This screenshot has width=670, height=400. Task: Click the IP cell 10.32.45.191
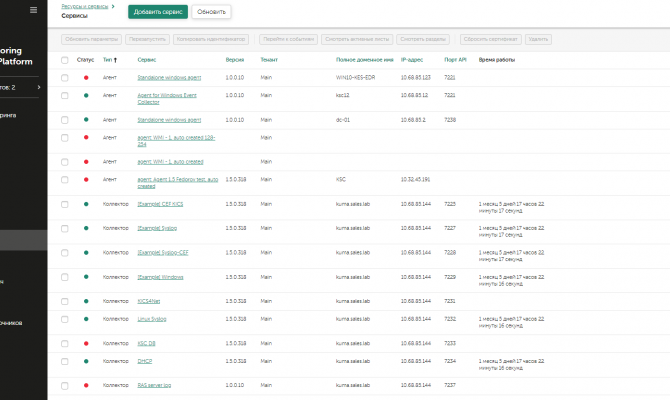tap(415, 179)
